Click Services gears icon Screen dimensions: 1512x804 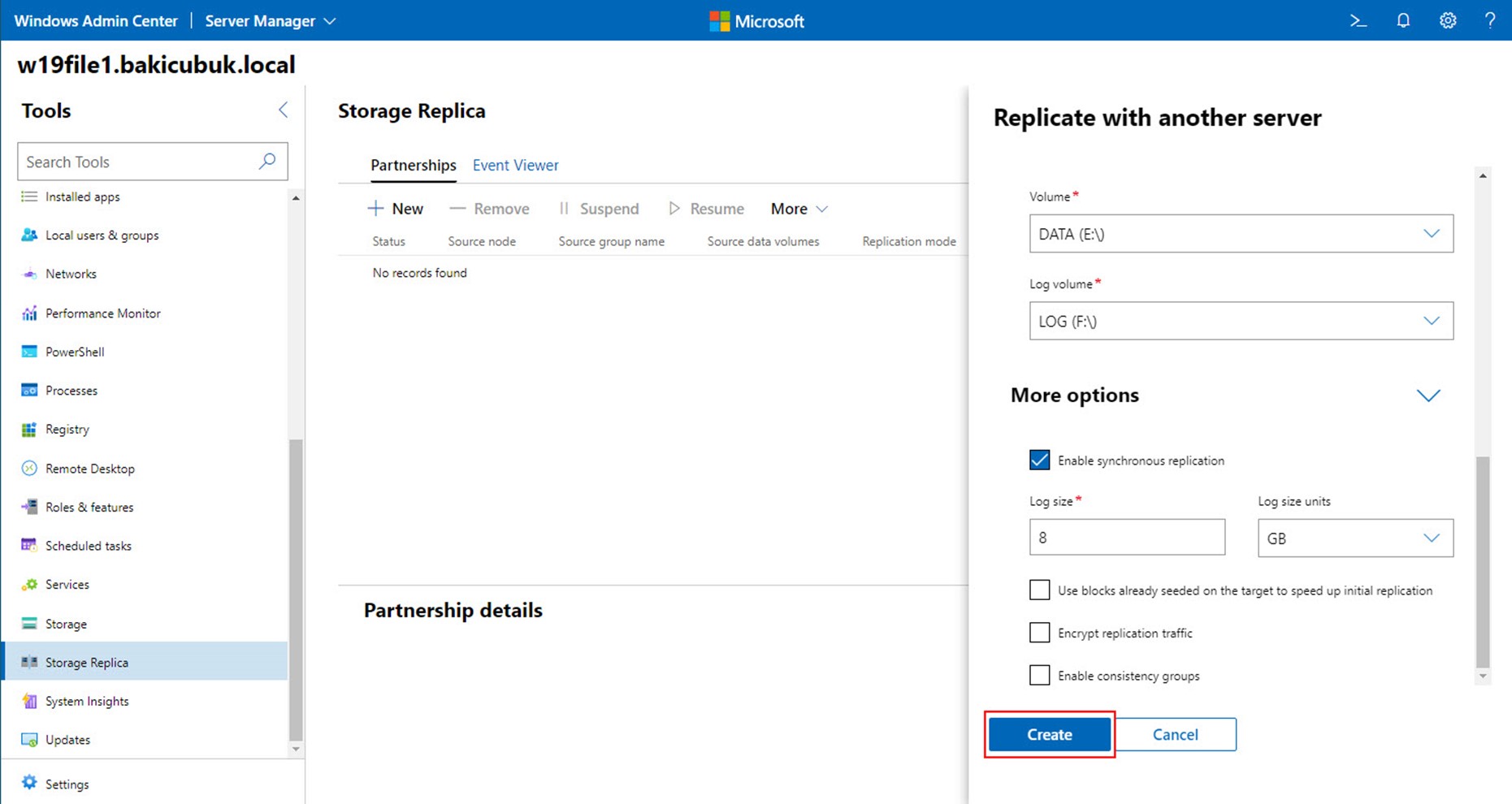pyautogui.click(x=29, y=584)
